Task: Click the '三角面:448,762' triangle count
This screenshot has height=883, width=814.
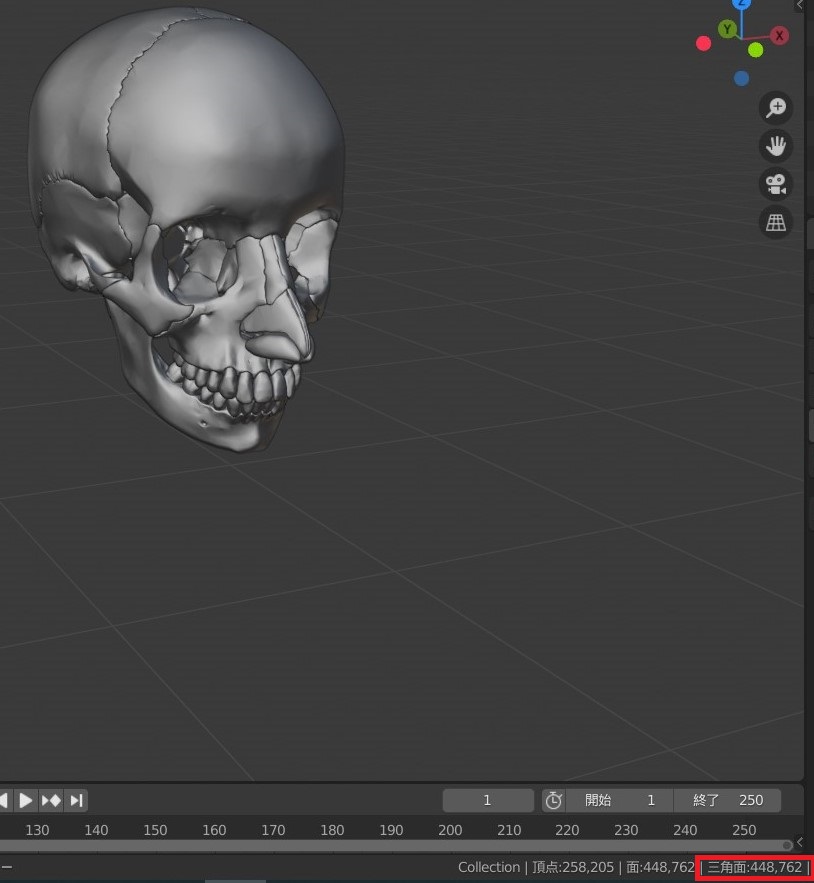Action: click(754, 867)
